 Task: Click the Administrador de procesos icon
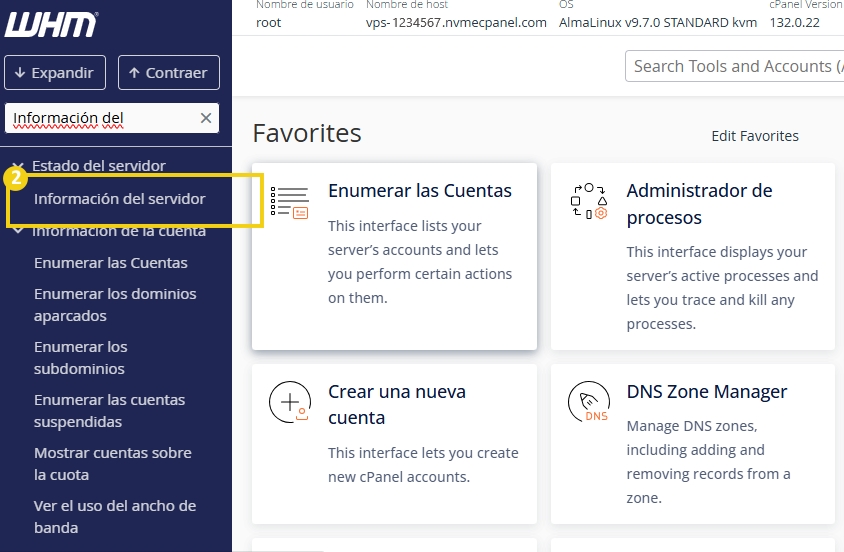tap(589, 202)
